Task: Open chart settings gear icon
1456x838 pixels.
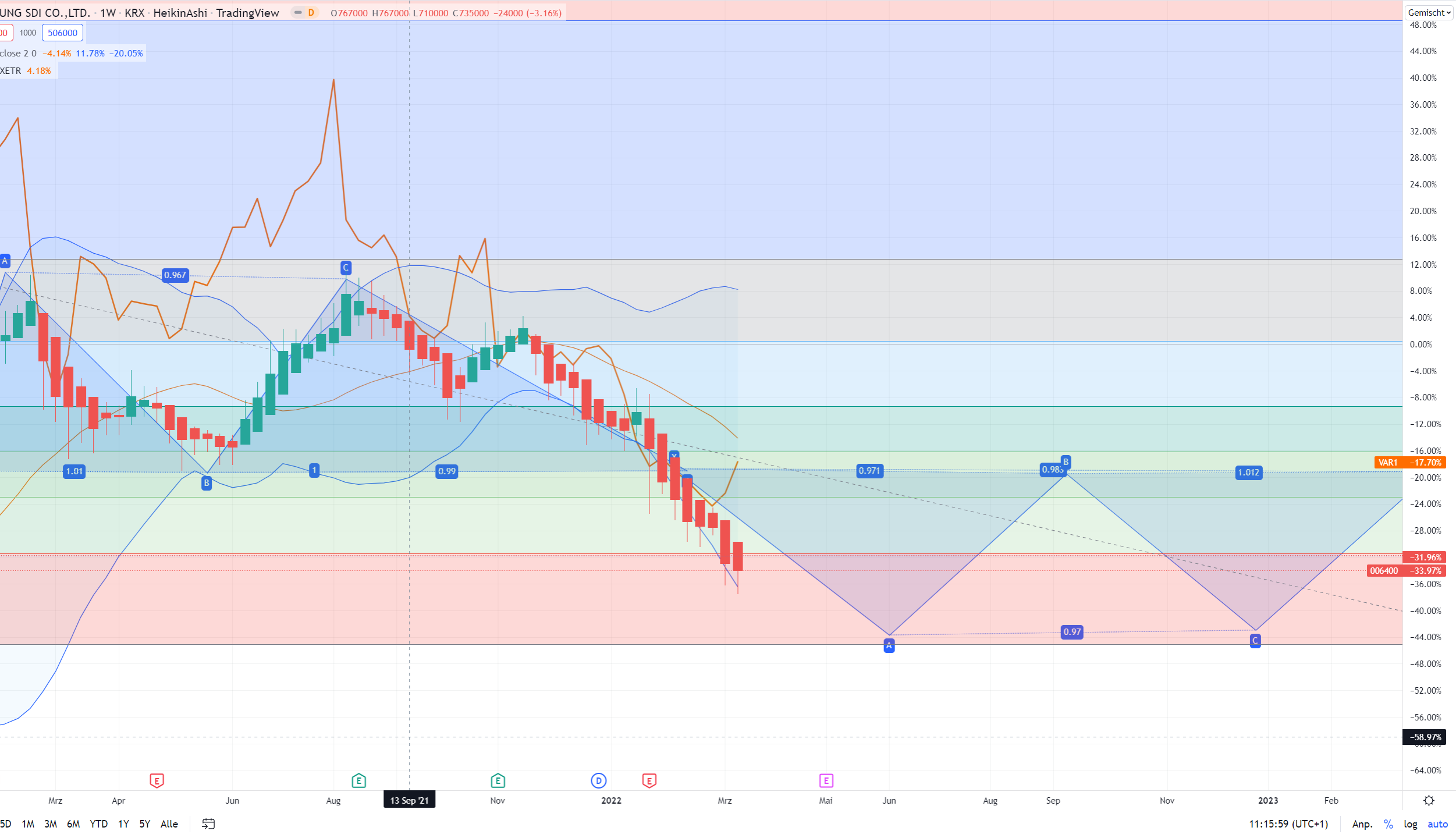Action: click(x=1429, y=801)
